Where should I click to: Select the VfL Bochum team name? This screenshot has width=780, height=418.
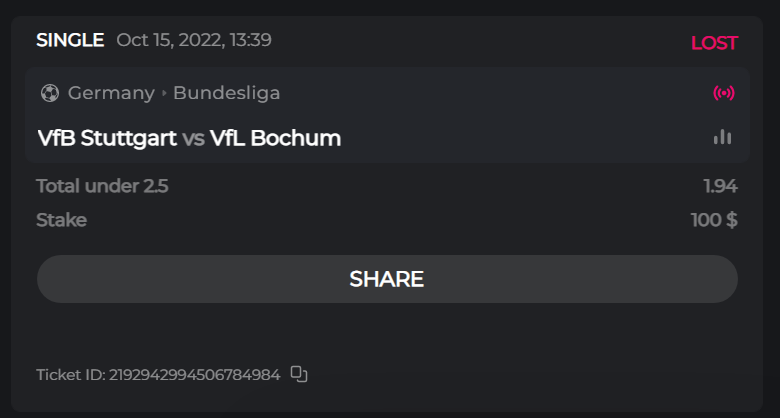(x=275, y=138)
